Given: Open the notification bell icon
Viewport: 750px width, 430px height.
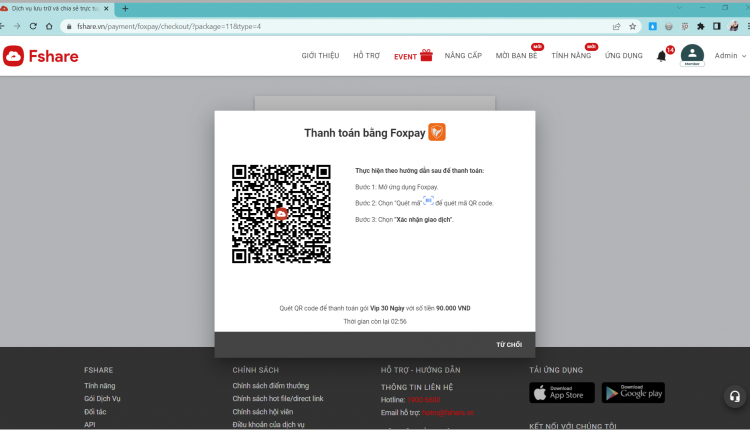Looking at the screenshot, I should 662,56.
